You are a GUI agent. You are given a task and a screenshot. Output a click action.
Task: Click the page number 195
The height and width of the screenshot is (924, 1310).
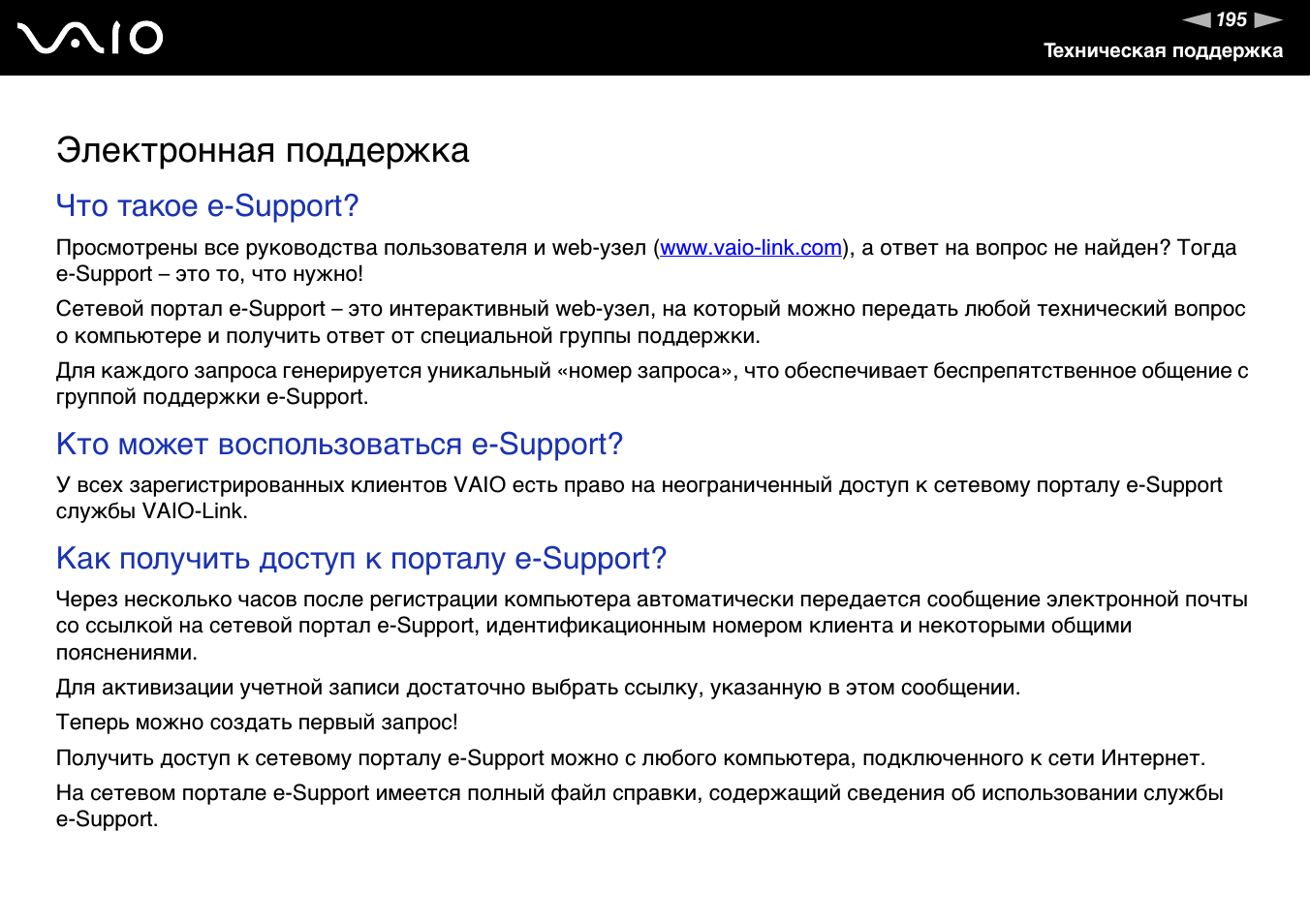click(x=1232, y=19)
